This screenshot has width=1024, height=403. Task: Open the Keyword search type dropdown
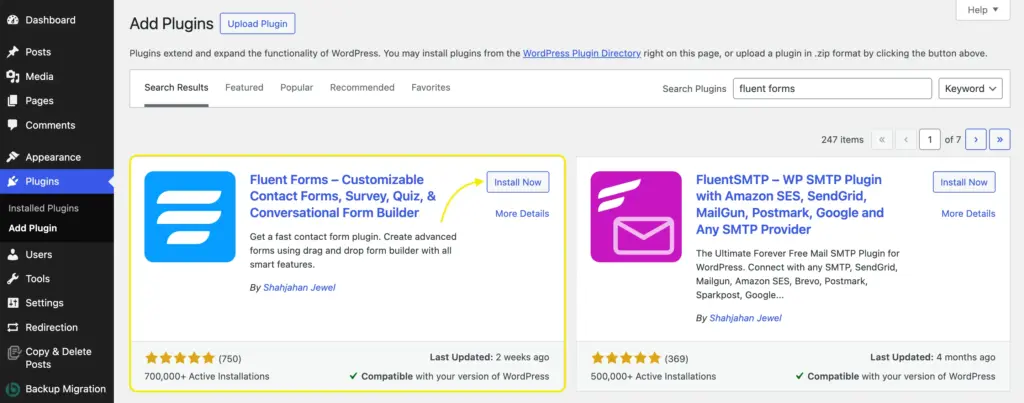[x=970, y=89]
